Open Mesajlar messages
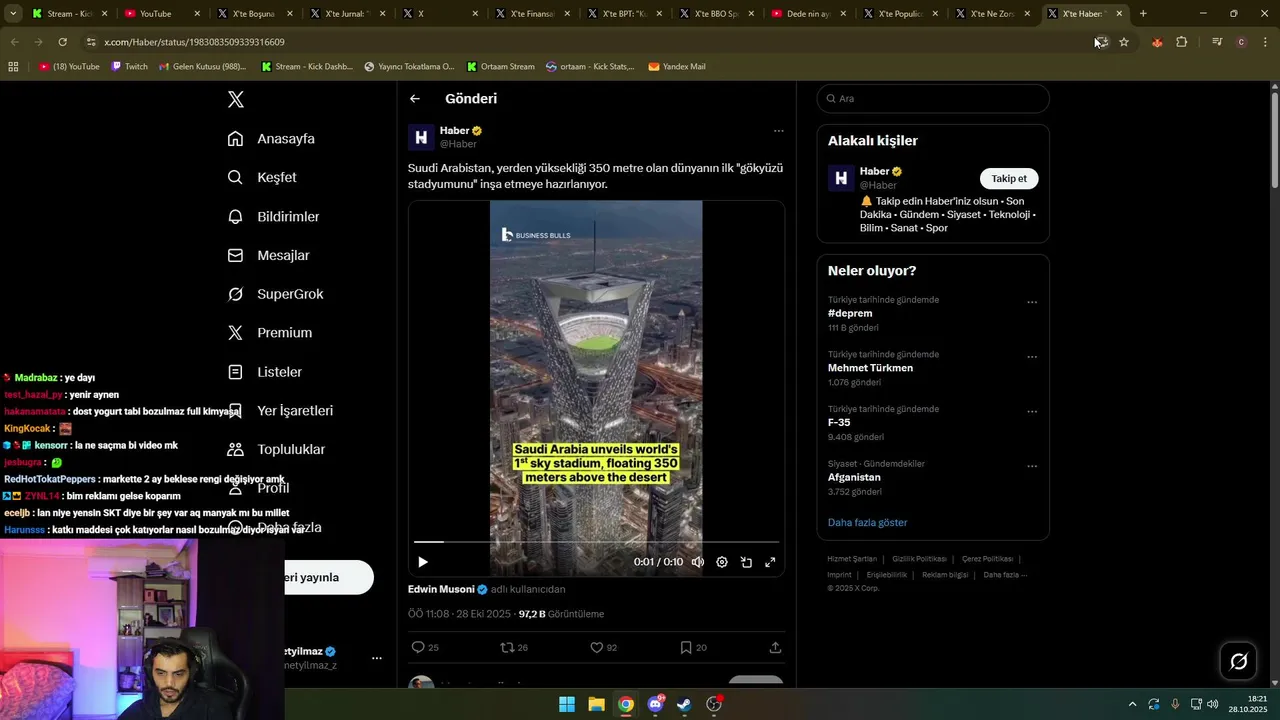 point(268,255)
